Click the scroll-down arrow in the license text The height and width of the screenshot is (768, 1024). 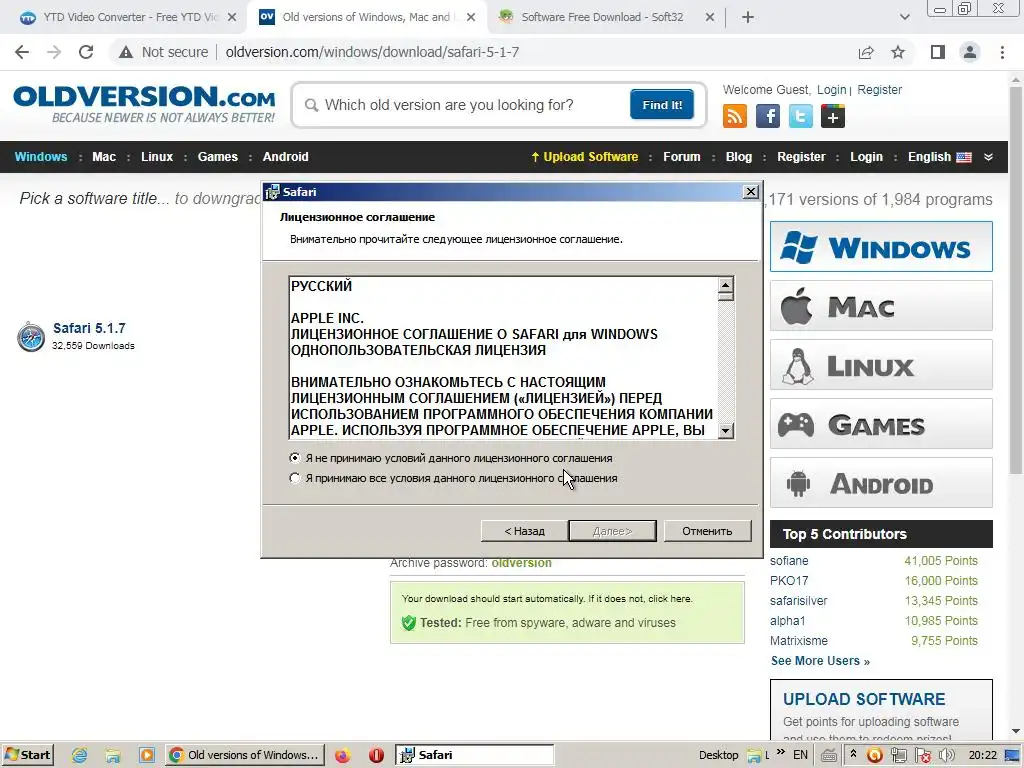point(726,430)
